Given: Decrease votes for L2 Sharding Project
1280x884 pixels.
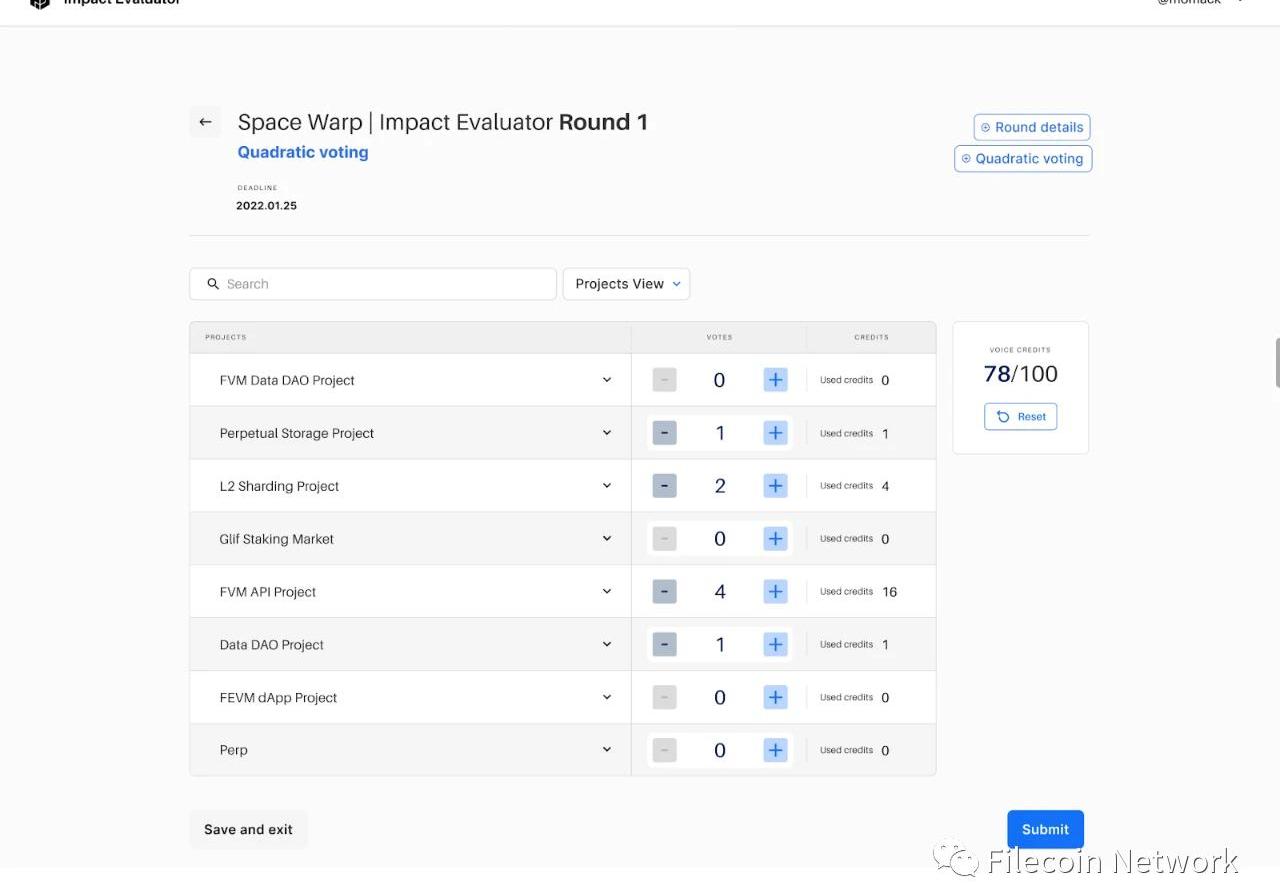Looking at the screenshot, I should click(x=664, y=486).
